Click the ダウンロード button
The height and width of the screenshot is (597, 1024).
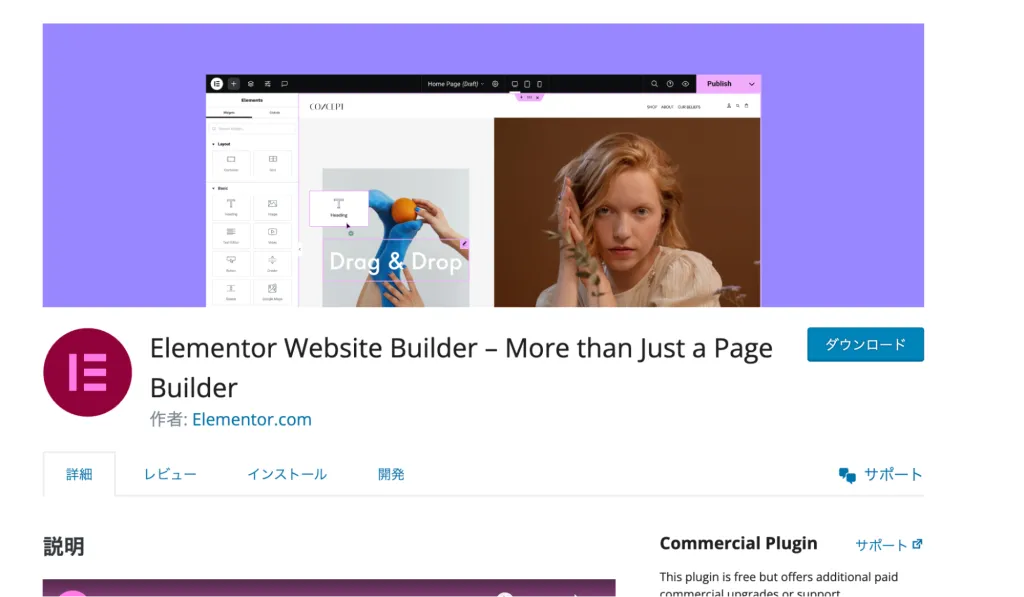[865, 344]
